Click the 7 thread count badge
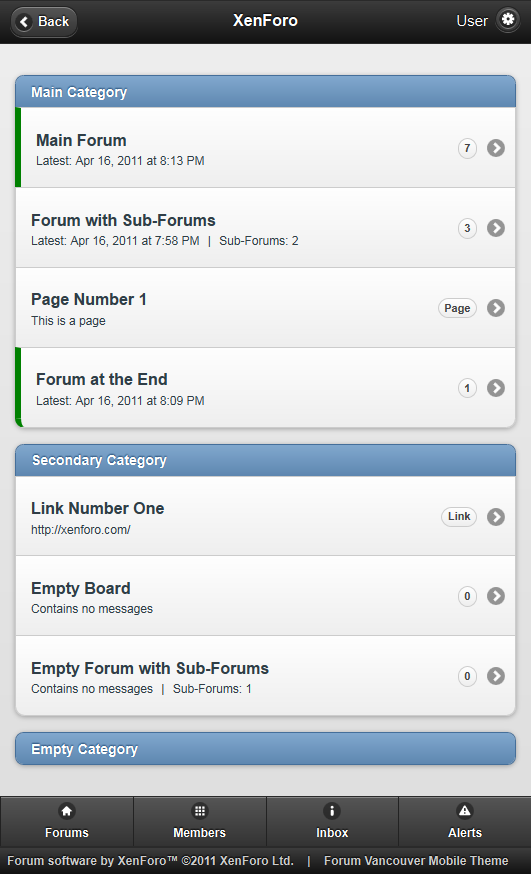531x874 pixels. [467, 148]
